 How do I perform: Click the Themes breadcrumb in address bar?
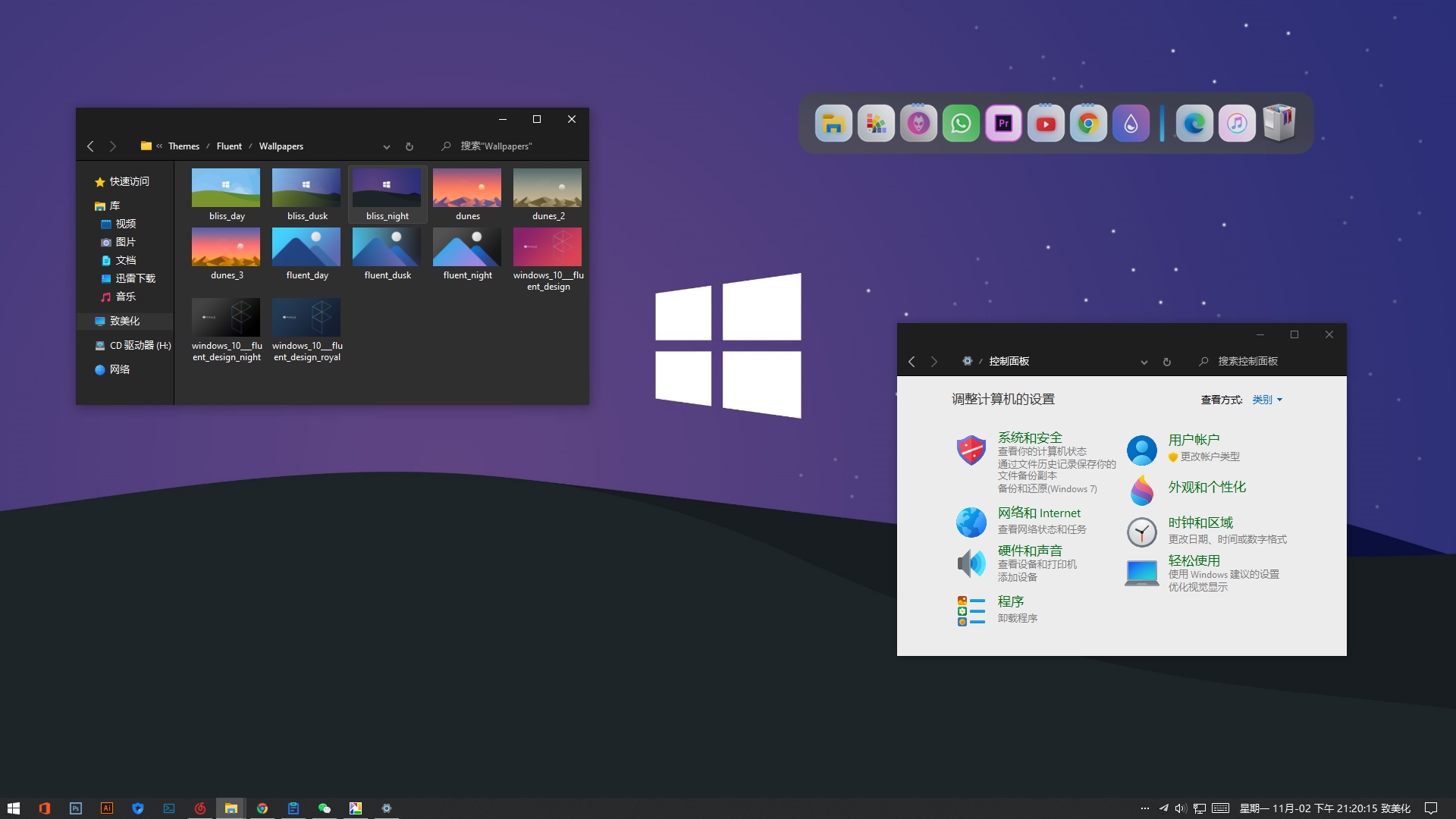(184, 146)
